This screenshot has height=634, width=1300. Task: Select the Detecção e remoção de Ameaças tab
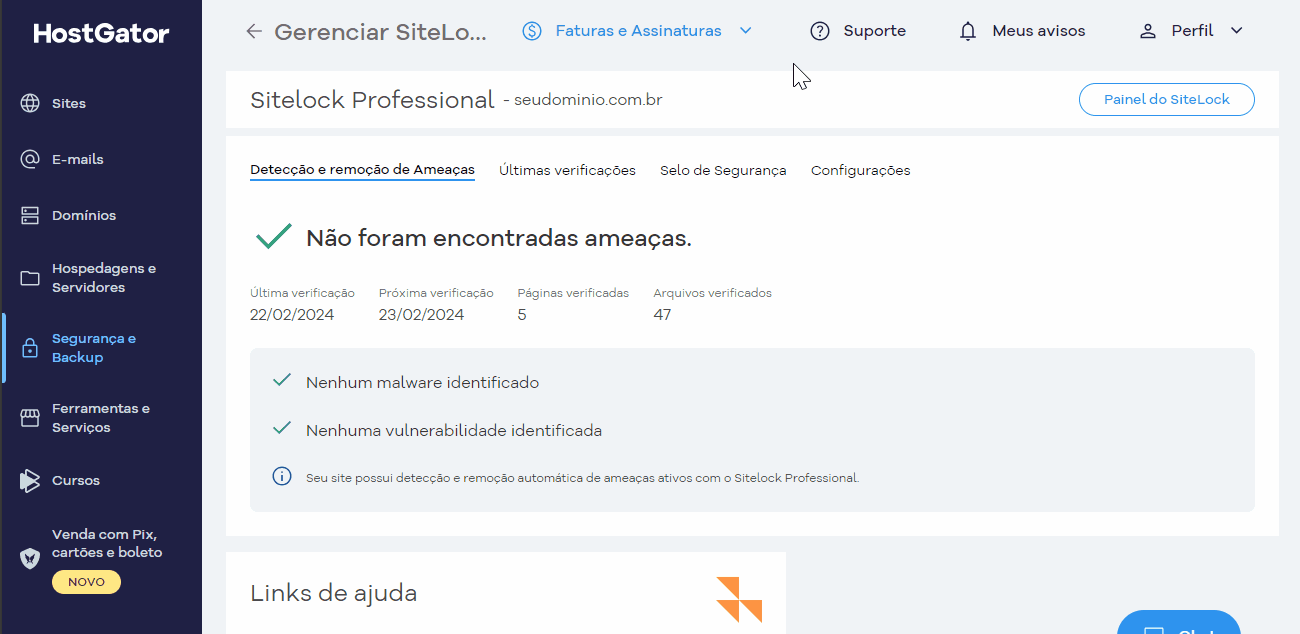pos(362,170)
